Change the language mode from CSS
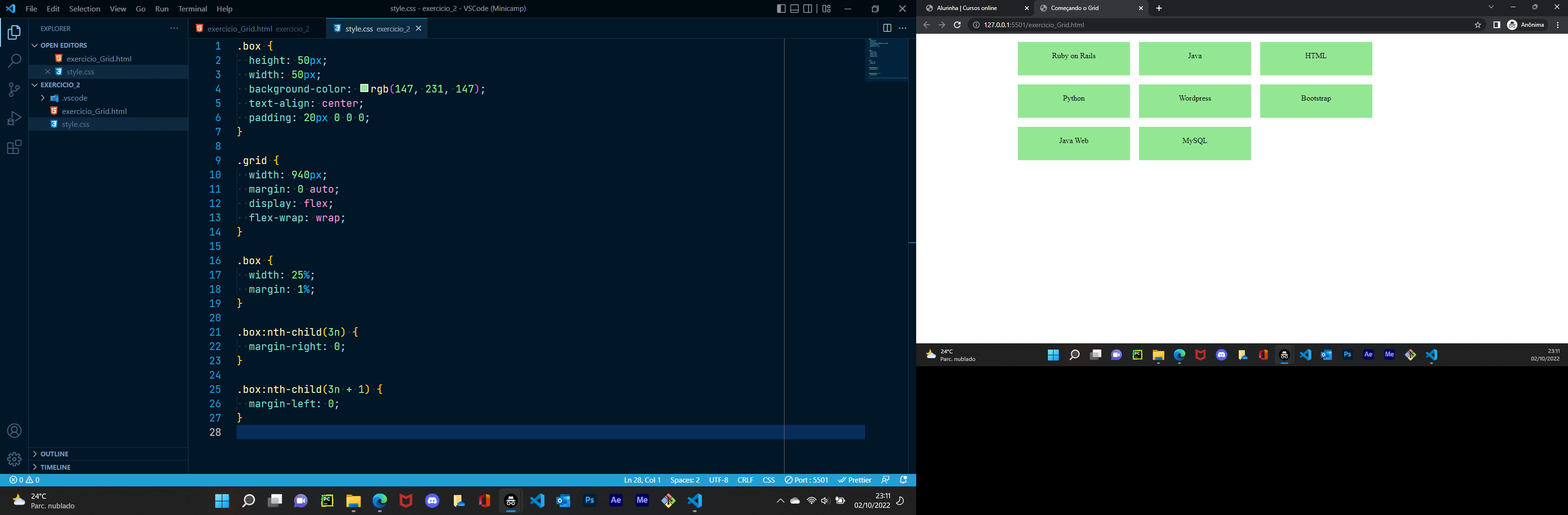Viewport: 1568px width, 515px height. 769,480
